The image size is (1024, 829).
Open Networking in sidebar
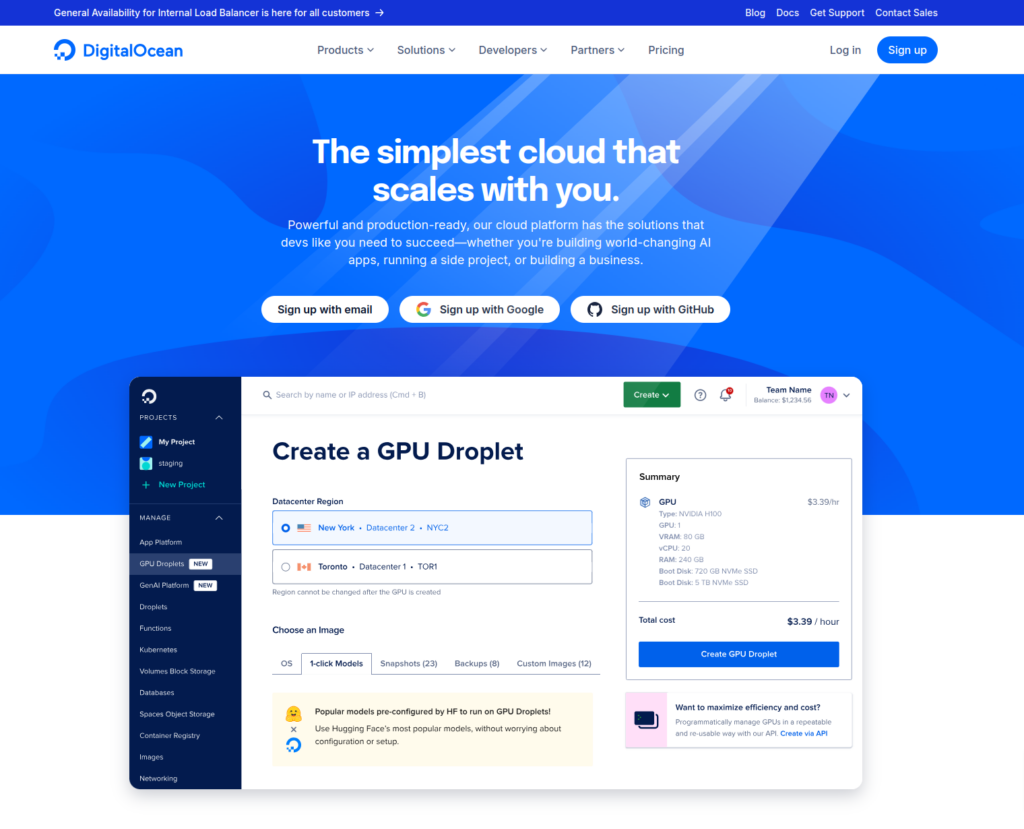point(158,779)
